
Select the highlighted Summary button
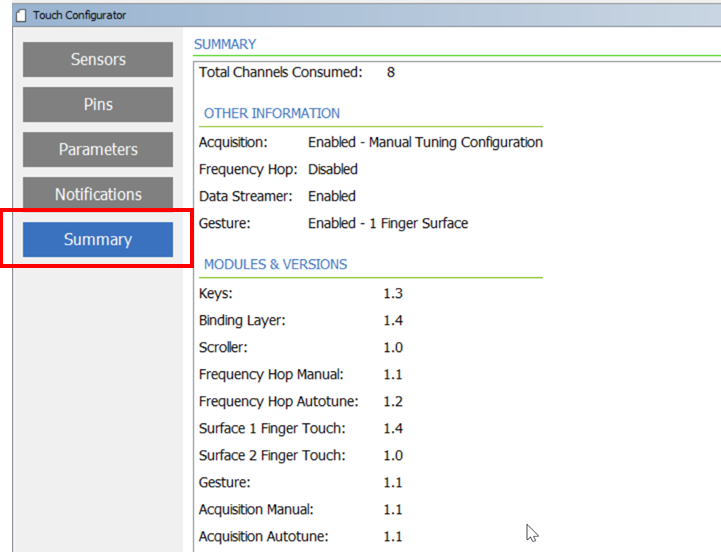click(98, 240)
